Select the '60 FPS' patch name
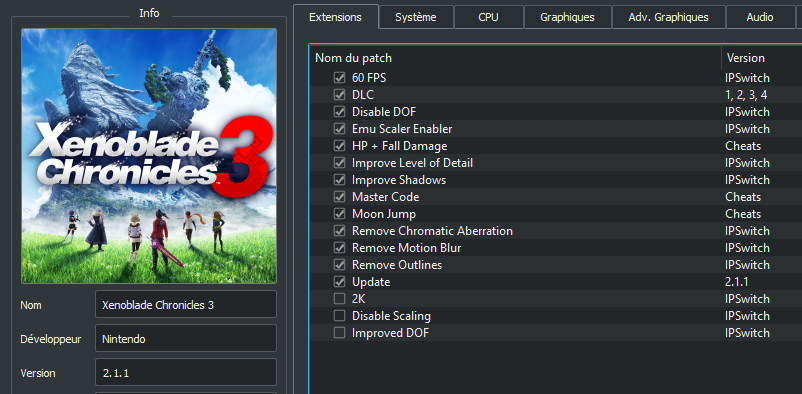 point(369,78)
